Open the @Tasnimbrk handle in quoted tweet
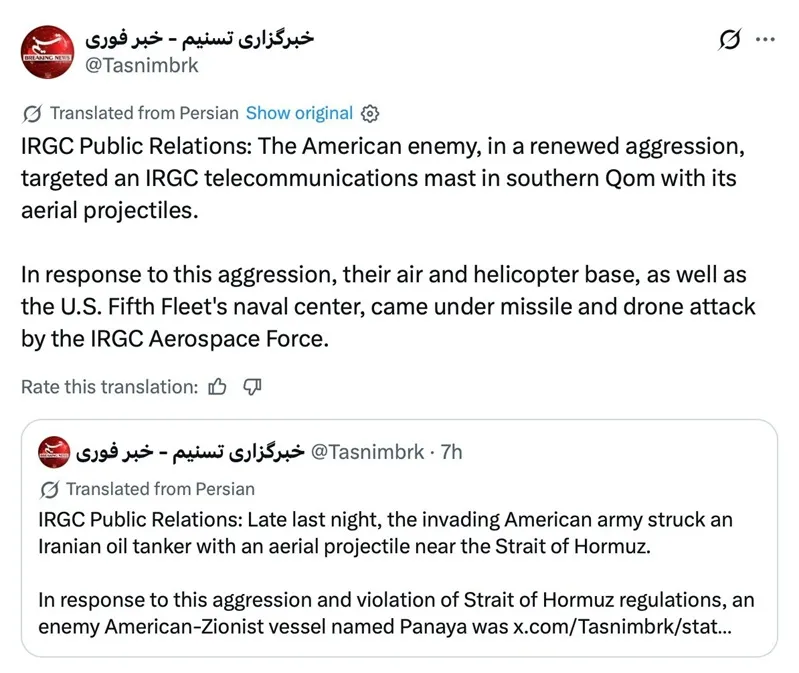The image size is (799, 673). 367,452
